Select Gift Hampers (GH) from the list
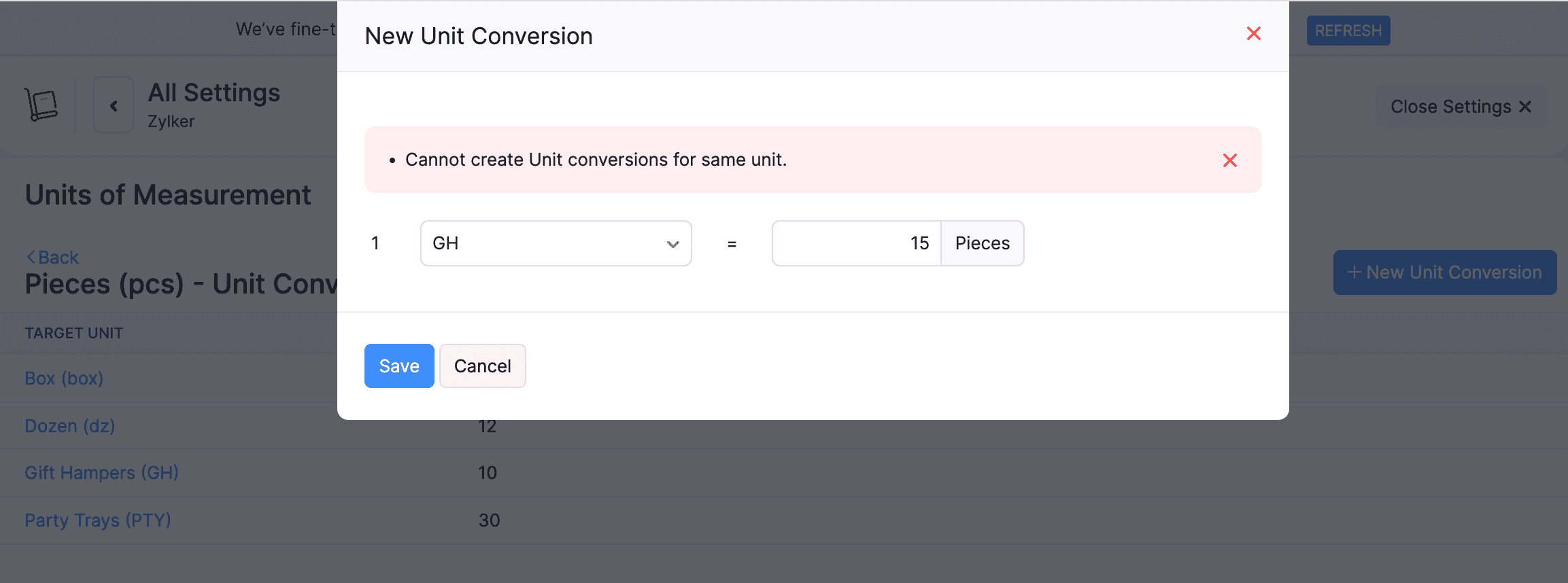This screenshot has height=583, width=1568. (101, 472)
